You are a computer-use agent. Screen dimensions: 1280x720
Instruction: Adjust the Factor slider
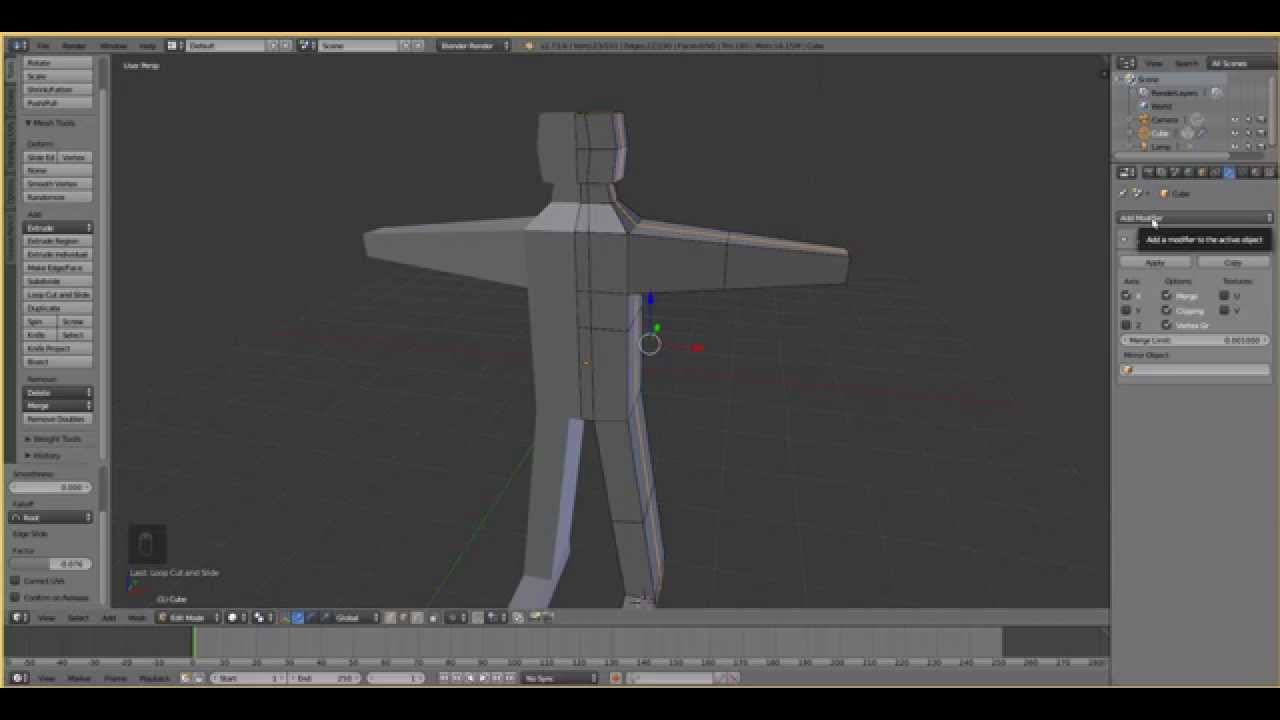pos(51,564)
